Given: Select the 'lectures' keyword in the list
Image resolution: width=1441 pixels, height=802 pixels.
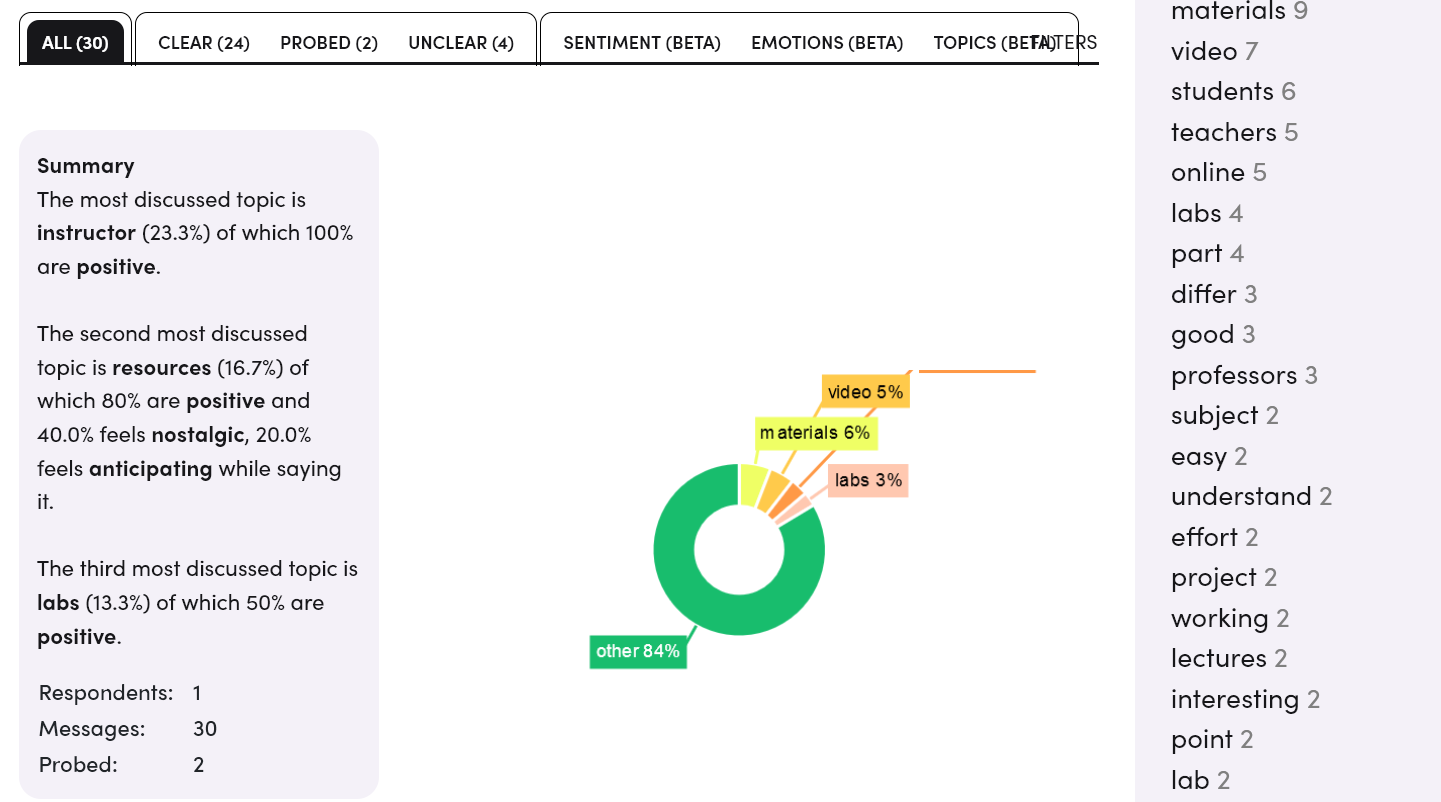Looking at the screenshot, I should (x=1219, y=658).
